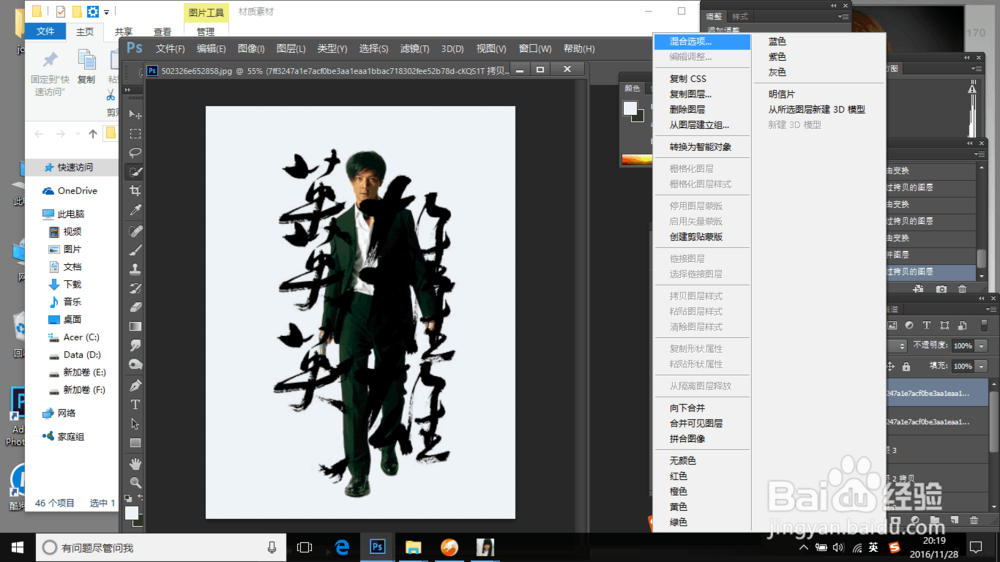
Task: Select the Zoom tool
Action: coord(135,483)
